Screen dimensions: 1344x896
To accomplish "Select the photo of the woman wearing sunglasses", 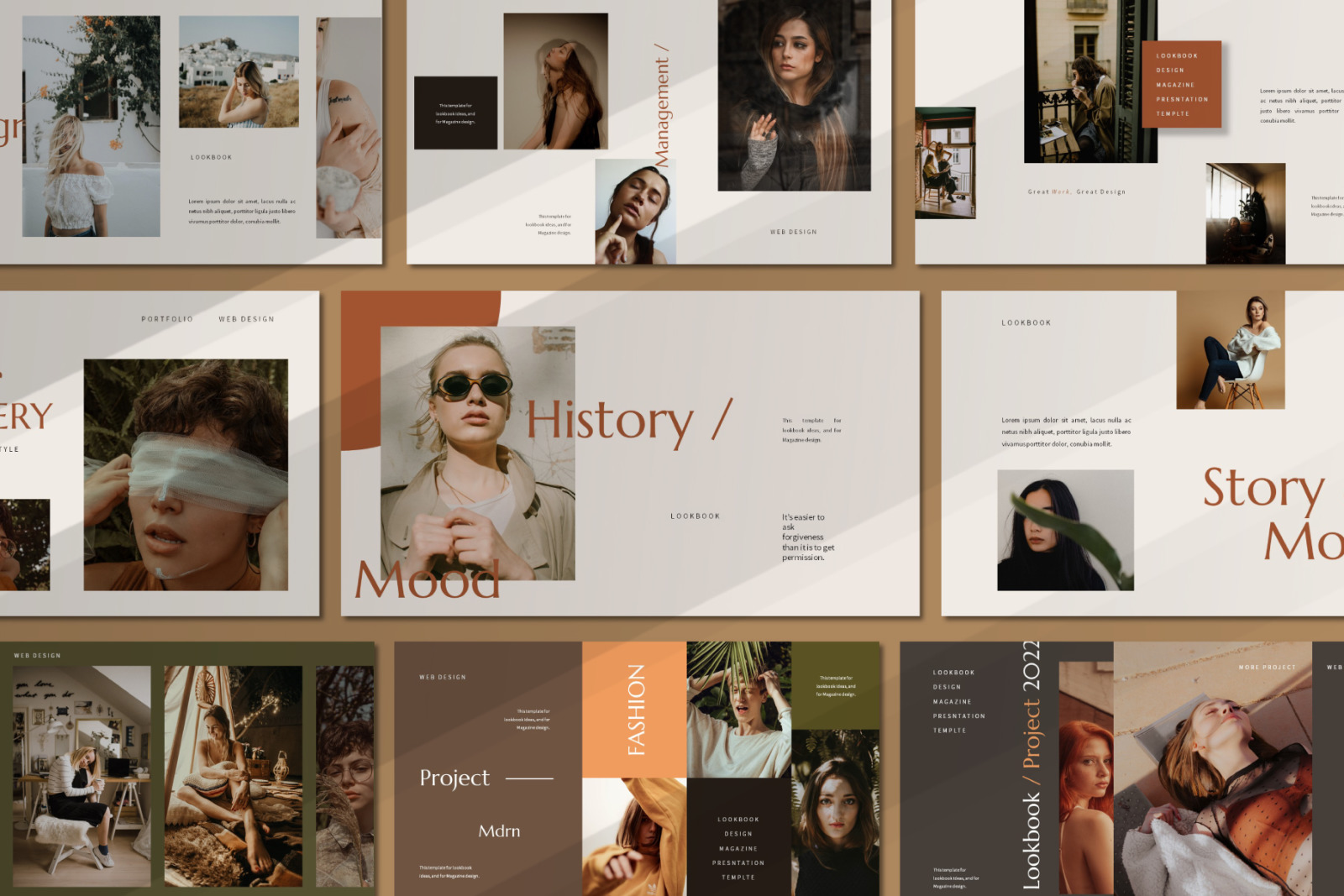I will 477,452.
